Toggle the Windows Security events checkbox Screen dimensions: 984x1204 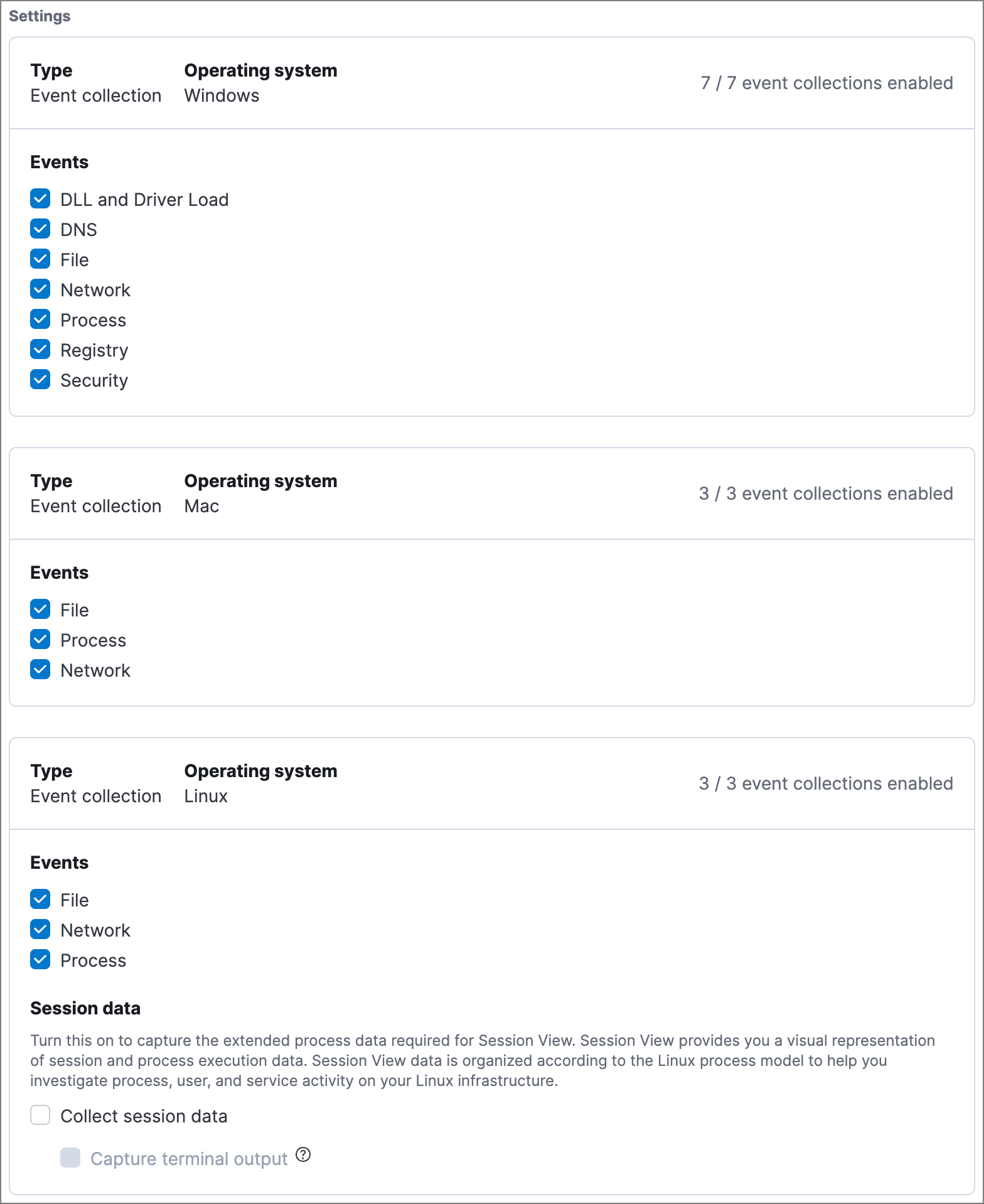pos(40,380)
